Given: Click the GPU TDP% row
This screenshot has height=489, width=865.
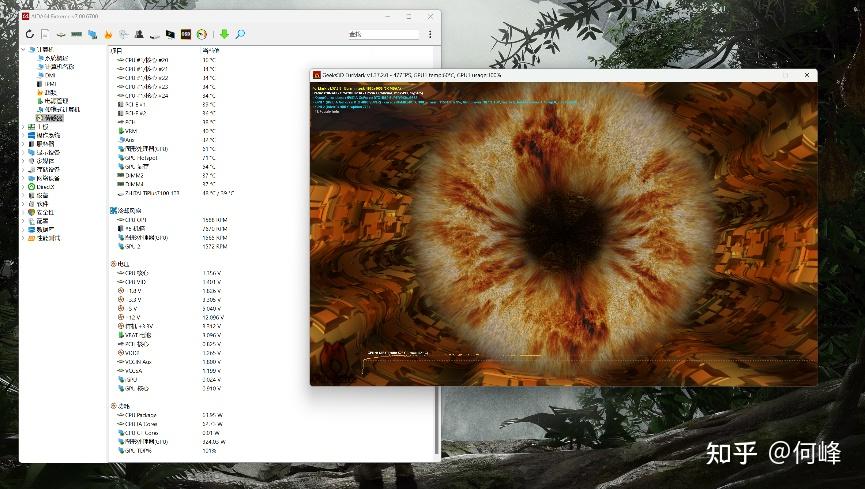Looking at the screenshot, I should 167,451.
